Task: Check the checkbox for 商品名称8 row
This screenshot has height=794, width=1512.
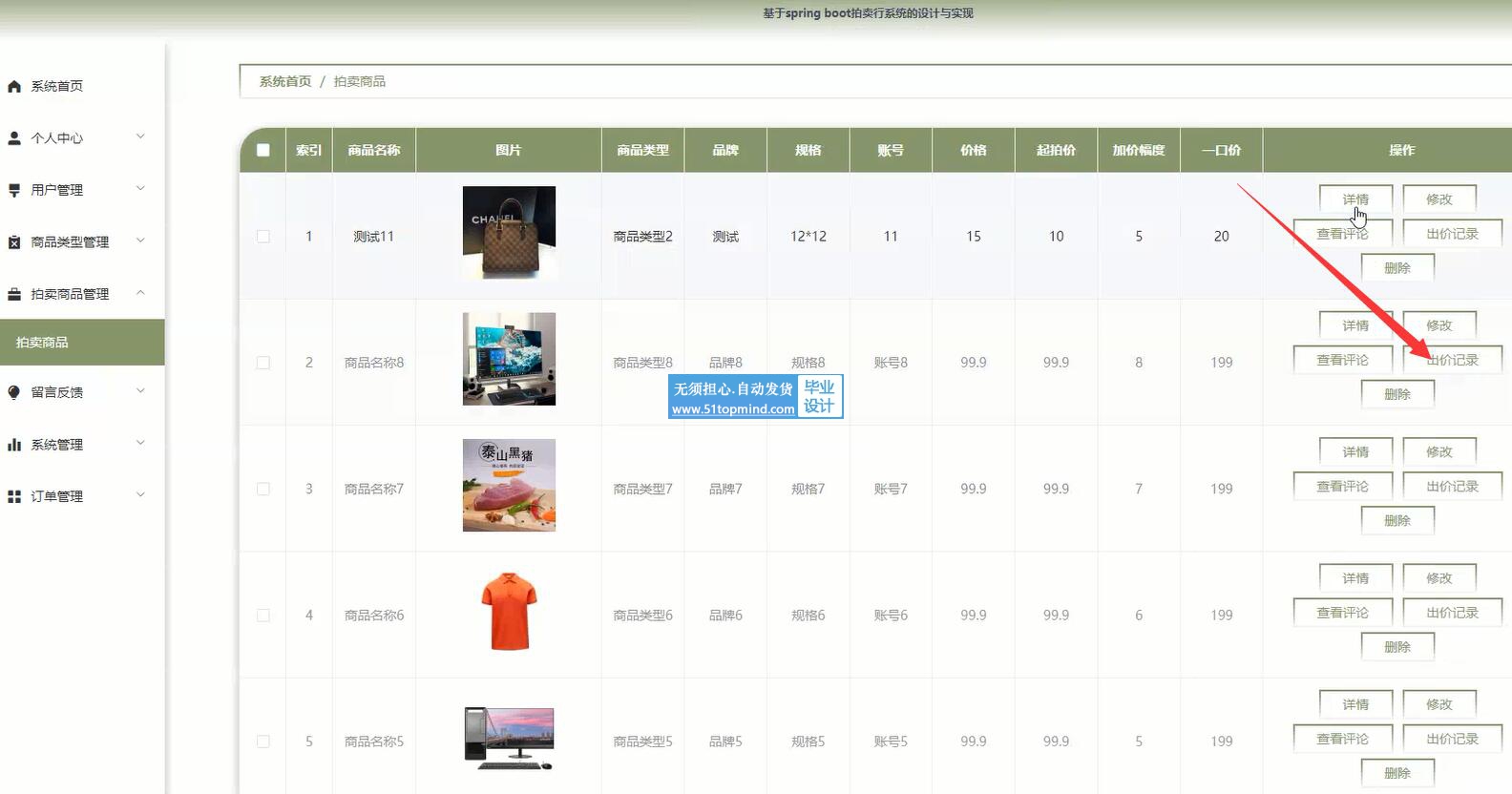Action: (263, 363)
